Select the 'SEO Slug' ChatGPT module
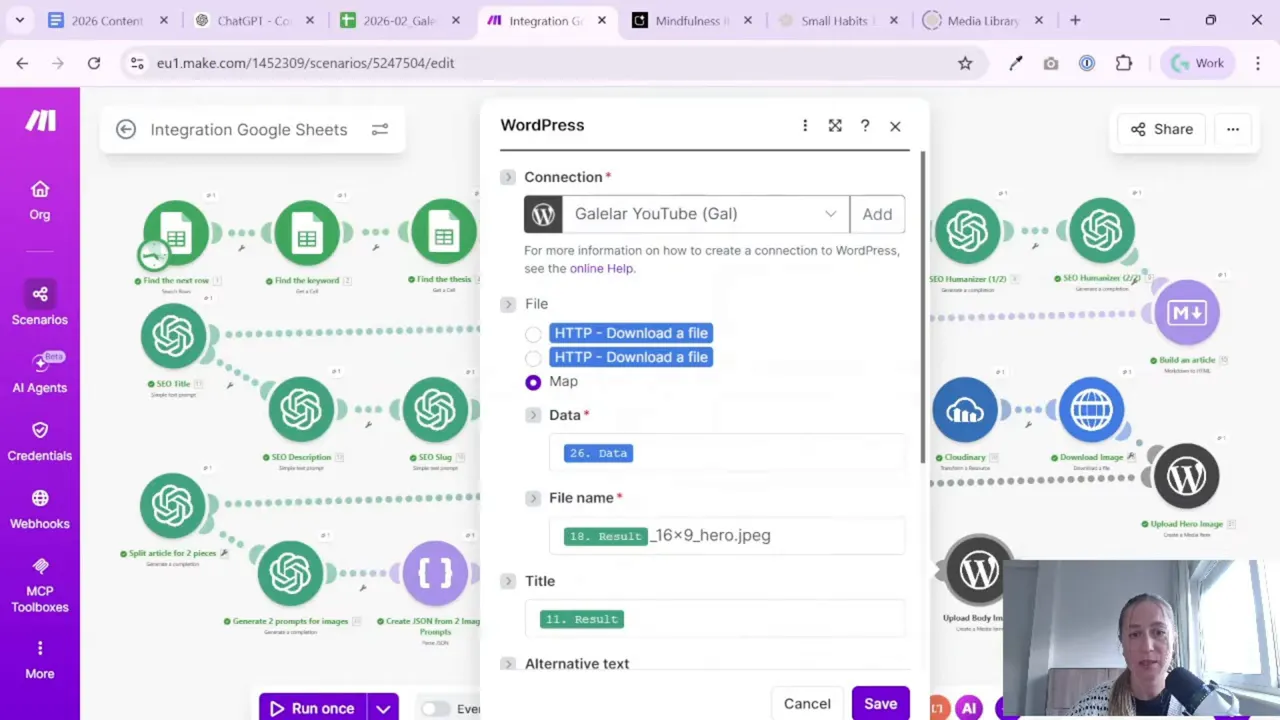This screenshot has width=1280, height=720. point(435,409)
